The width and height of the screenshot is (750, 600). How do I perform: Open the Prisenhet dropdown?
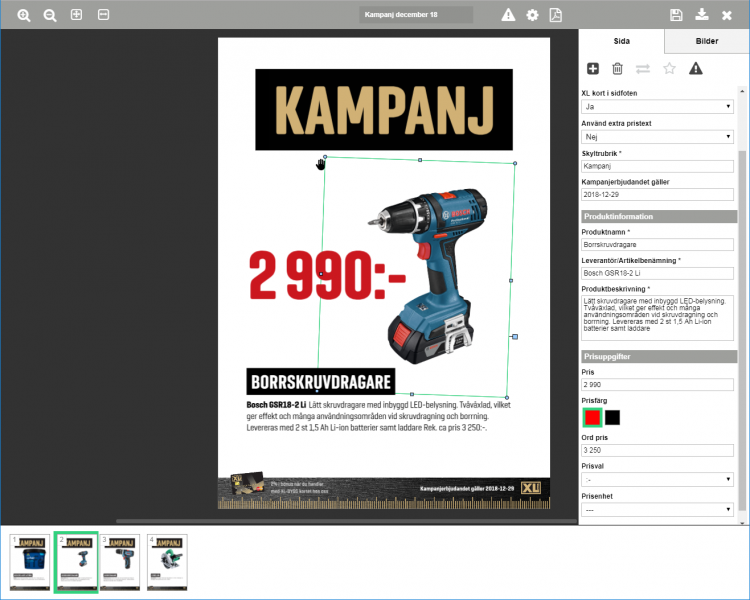point(657,510)
